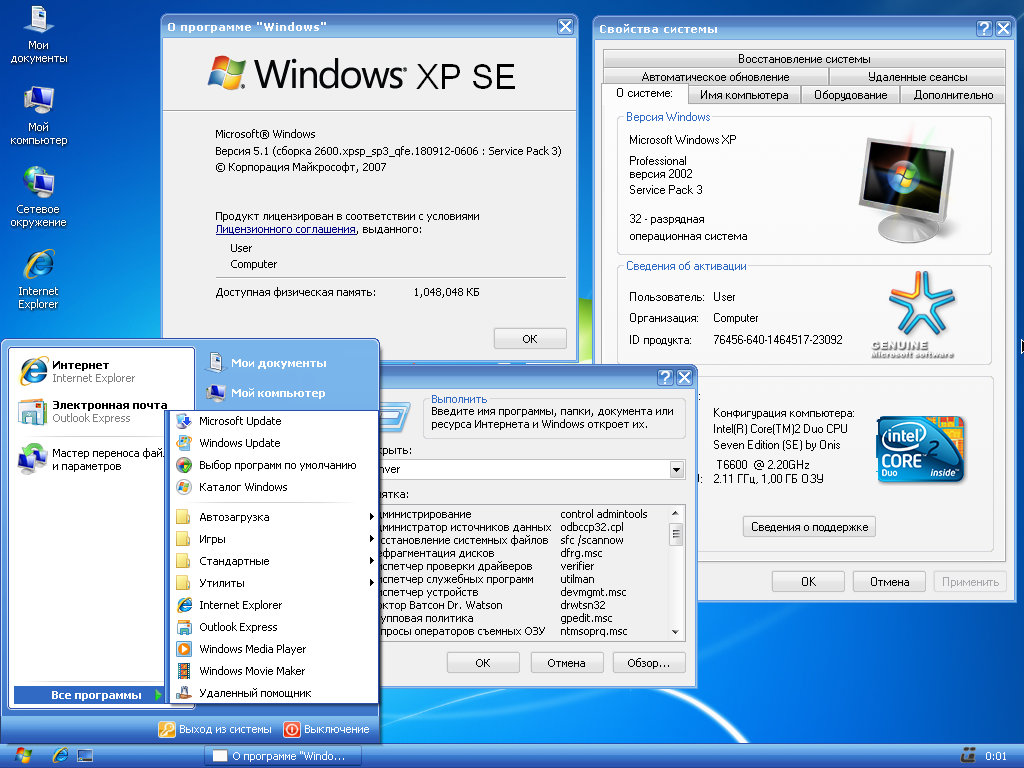Select the devmgmt.msc list row
1024x768 pixels.
pos(524,592)
